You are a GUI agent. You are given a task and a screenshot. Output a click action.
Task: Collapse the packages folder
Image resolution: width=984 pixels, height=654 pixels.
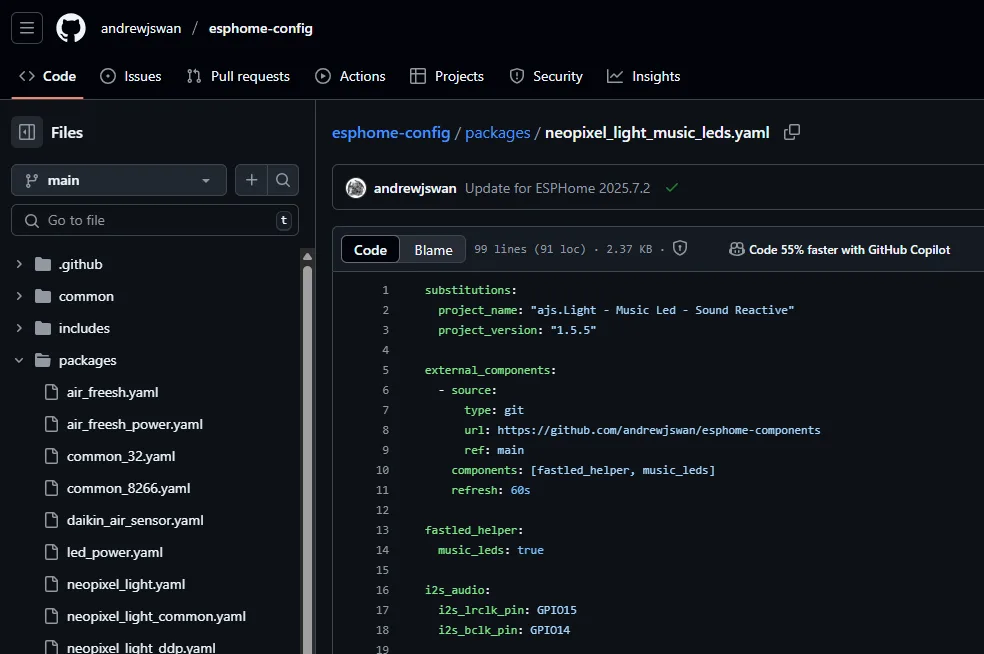point(19,360)
